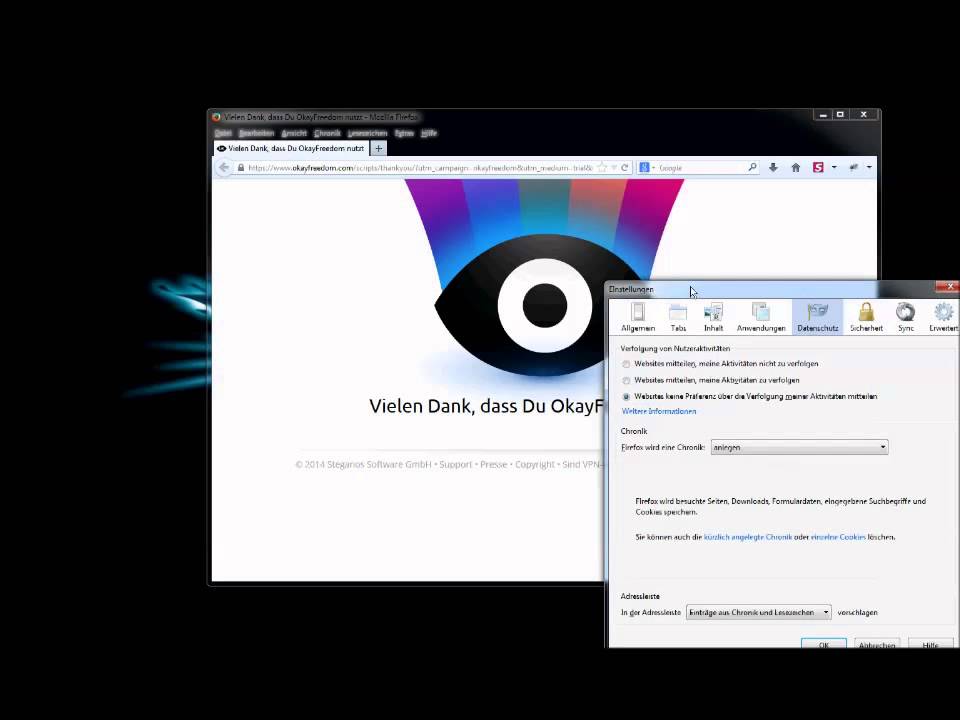Screen dimensions: 960x720
Task: Click the 'Weitere Informationen' link
Action: (659, 411)
